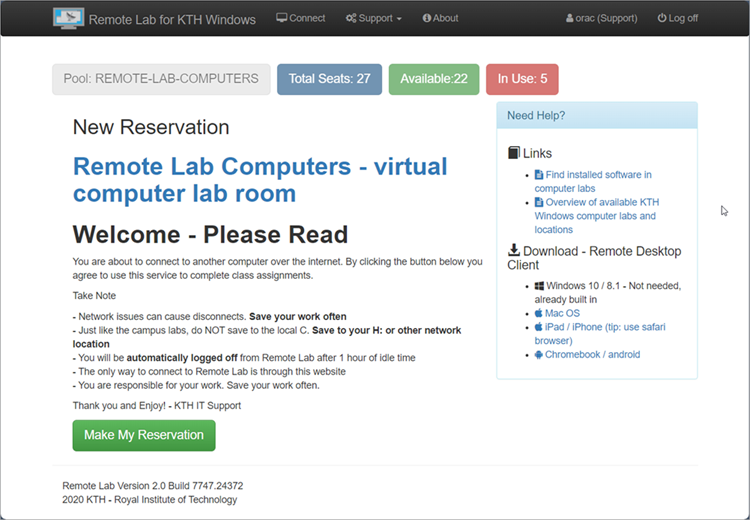
Task: Go to the About page
Action: click(440, 18)
